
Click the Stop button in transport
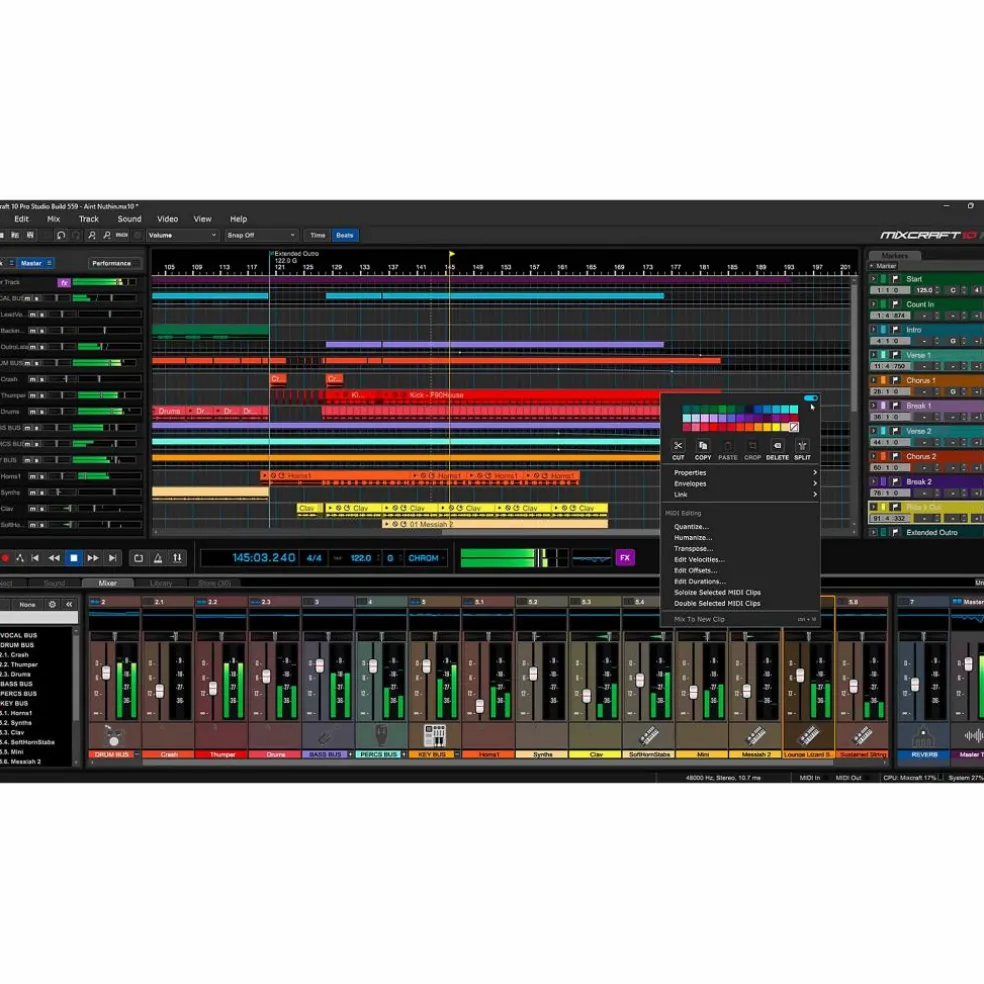73,558
